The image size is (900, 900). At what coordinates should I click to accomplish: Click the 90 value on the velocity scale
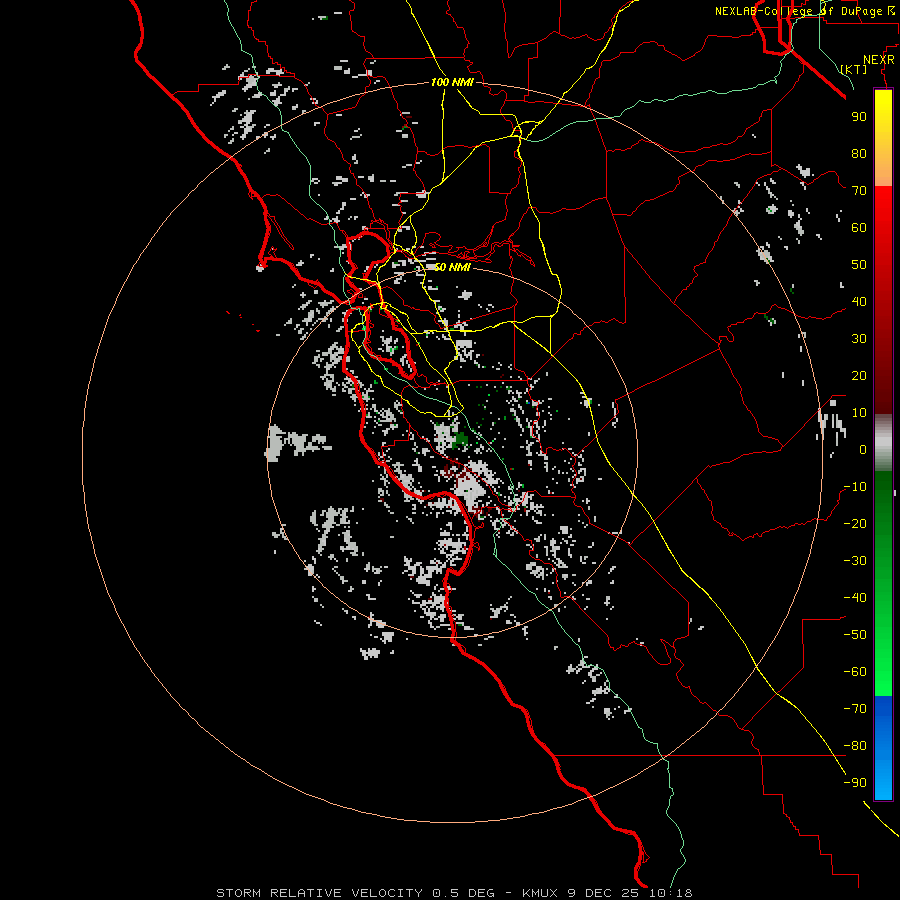click(x=859, y=117)
